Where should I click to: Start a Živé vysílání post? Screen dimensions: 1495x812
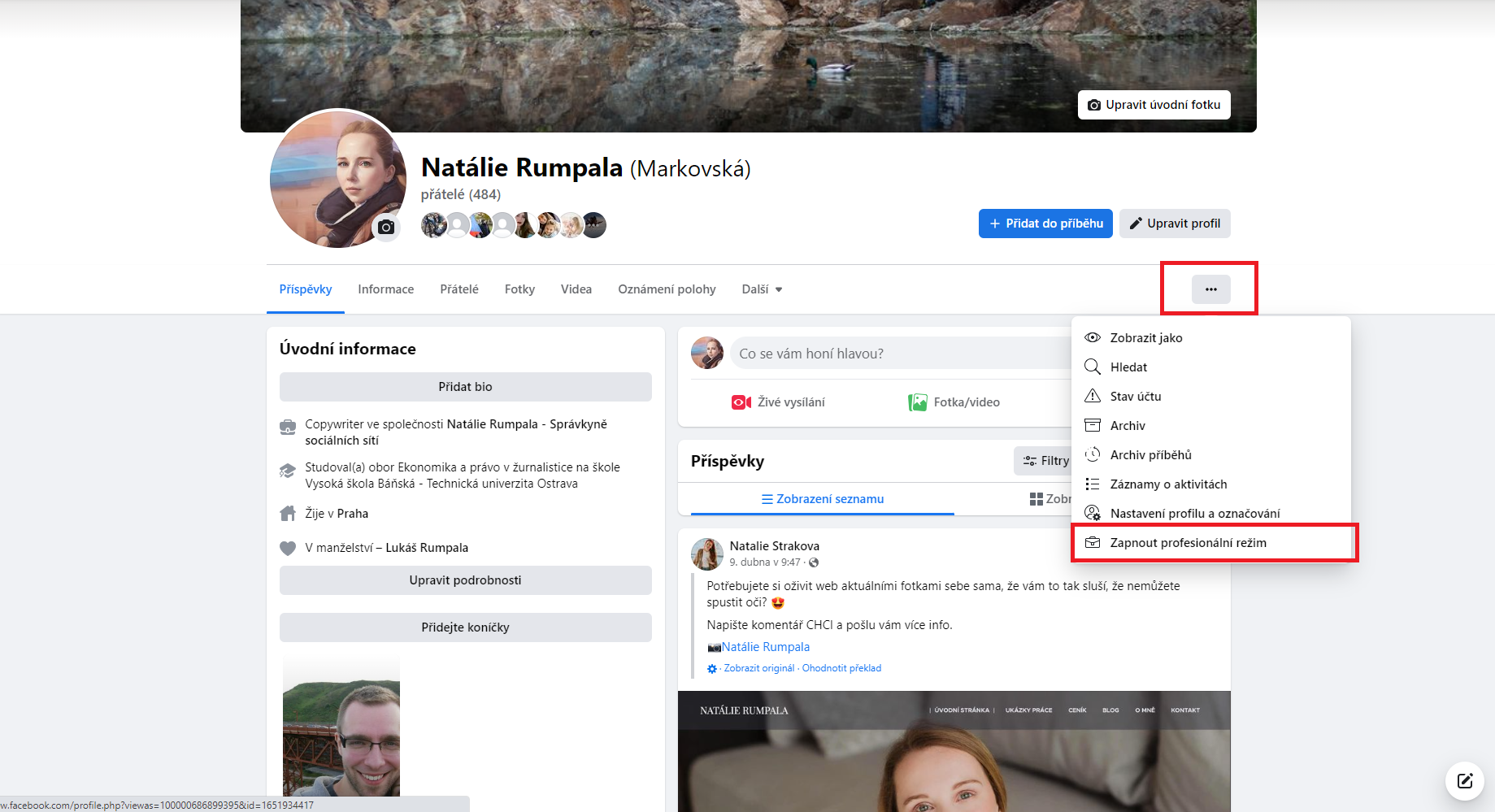[x=778, y=402]
